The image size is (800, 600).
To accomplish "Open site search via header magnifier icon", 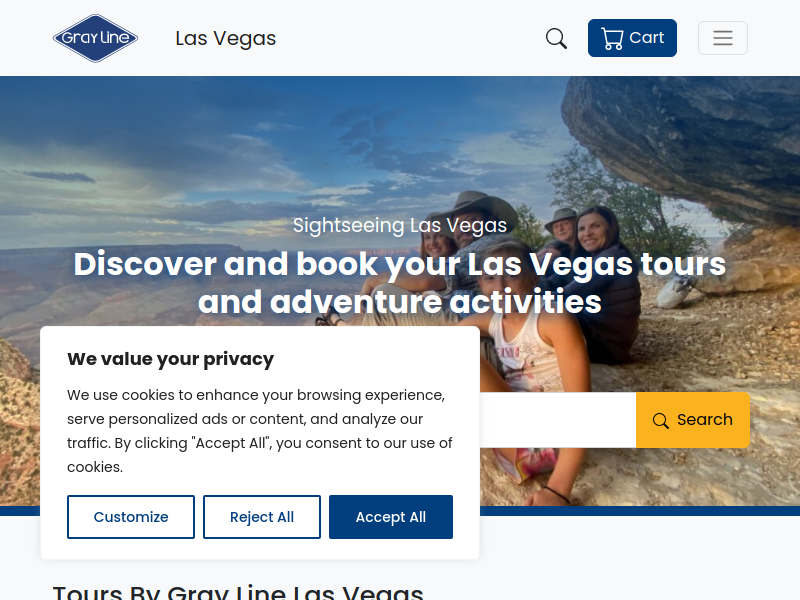I will 556,38.
